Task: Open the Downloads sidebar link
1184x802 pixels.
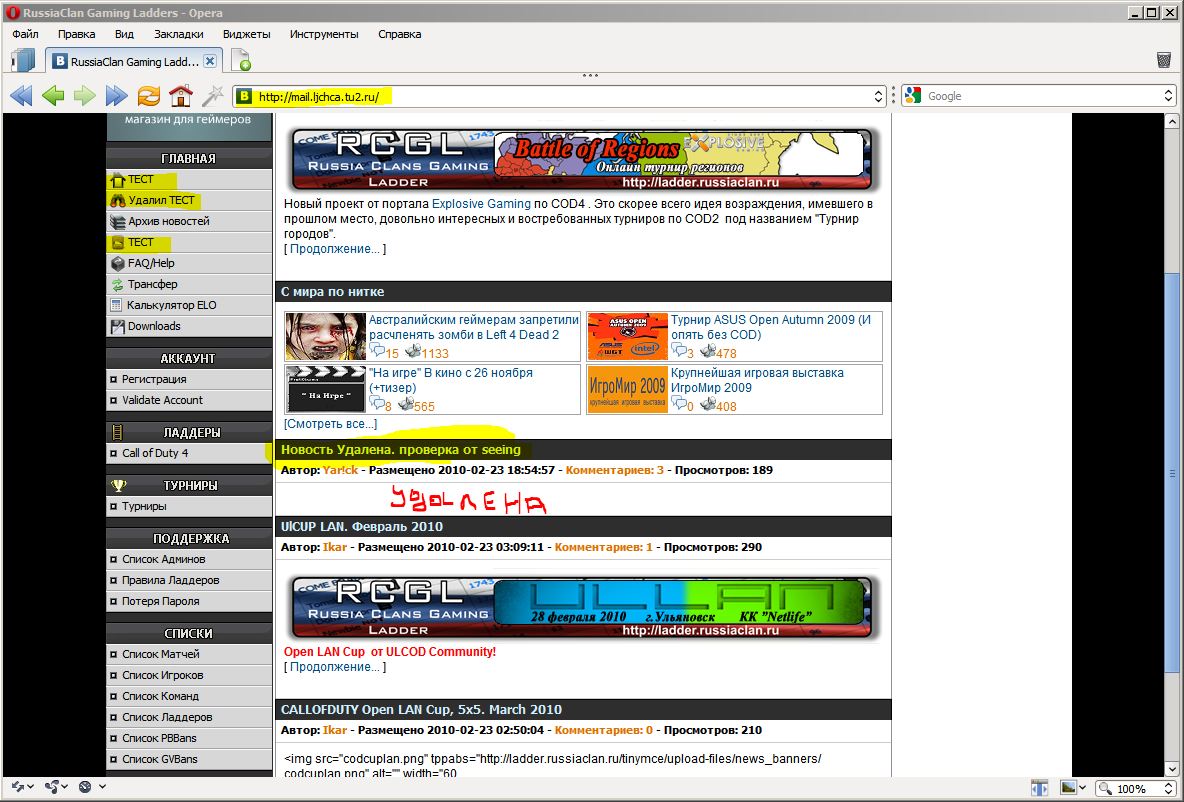Action: 154,326
